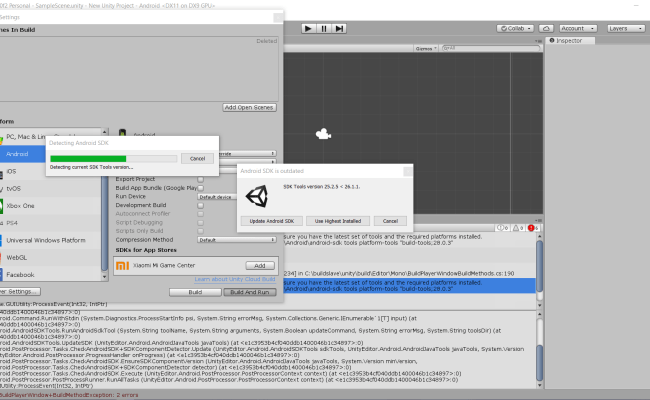This screenshot has height=400, width=650.
Task: Click the Unity logo in the SDK dialog
Action: click(257, 196)
